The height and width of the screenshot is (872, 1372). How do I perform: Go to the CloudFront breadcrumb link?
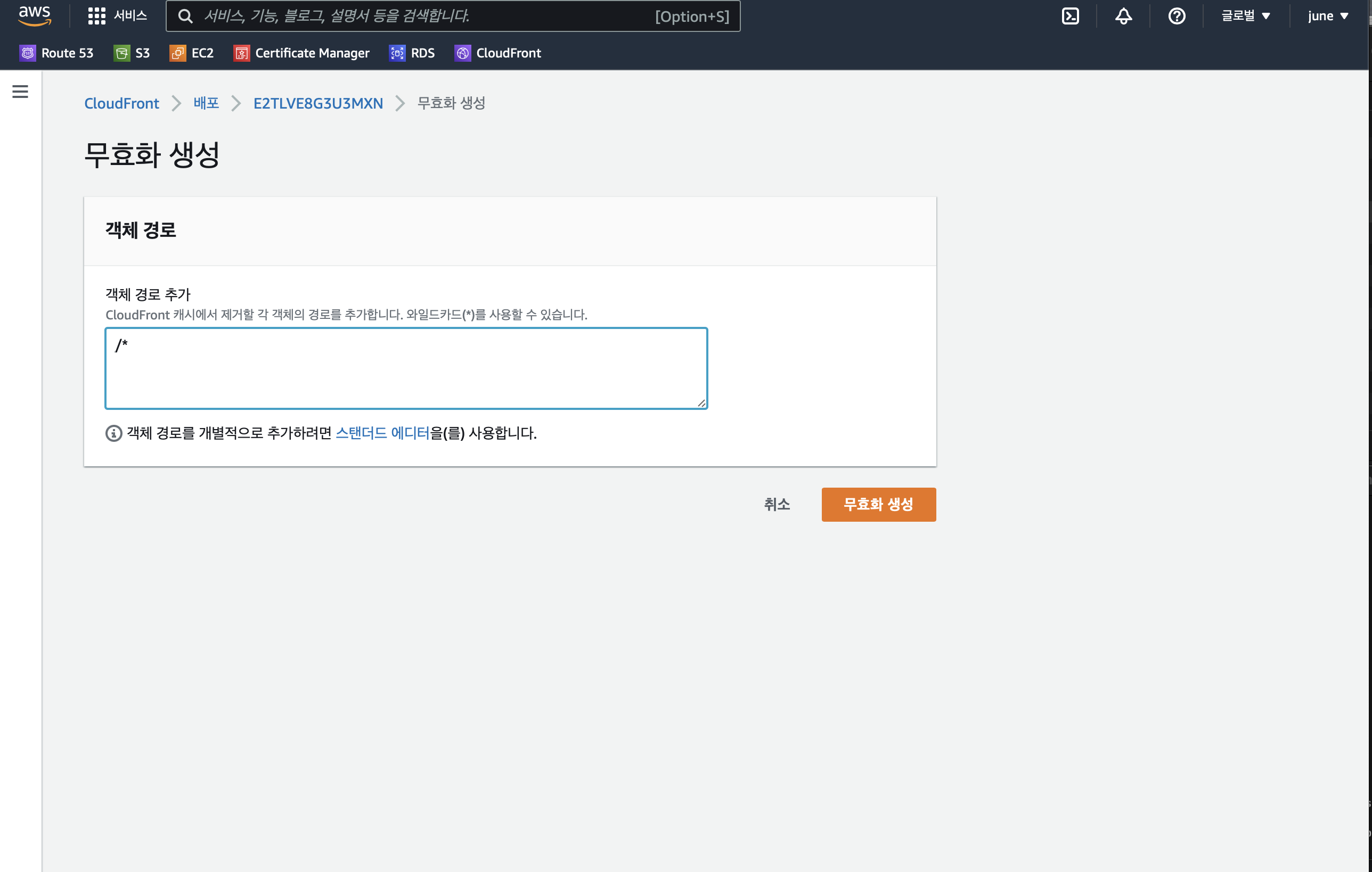[x=121, y=103]
